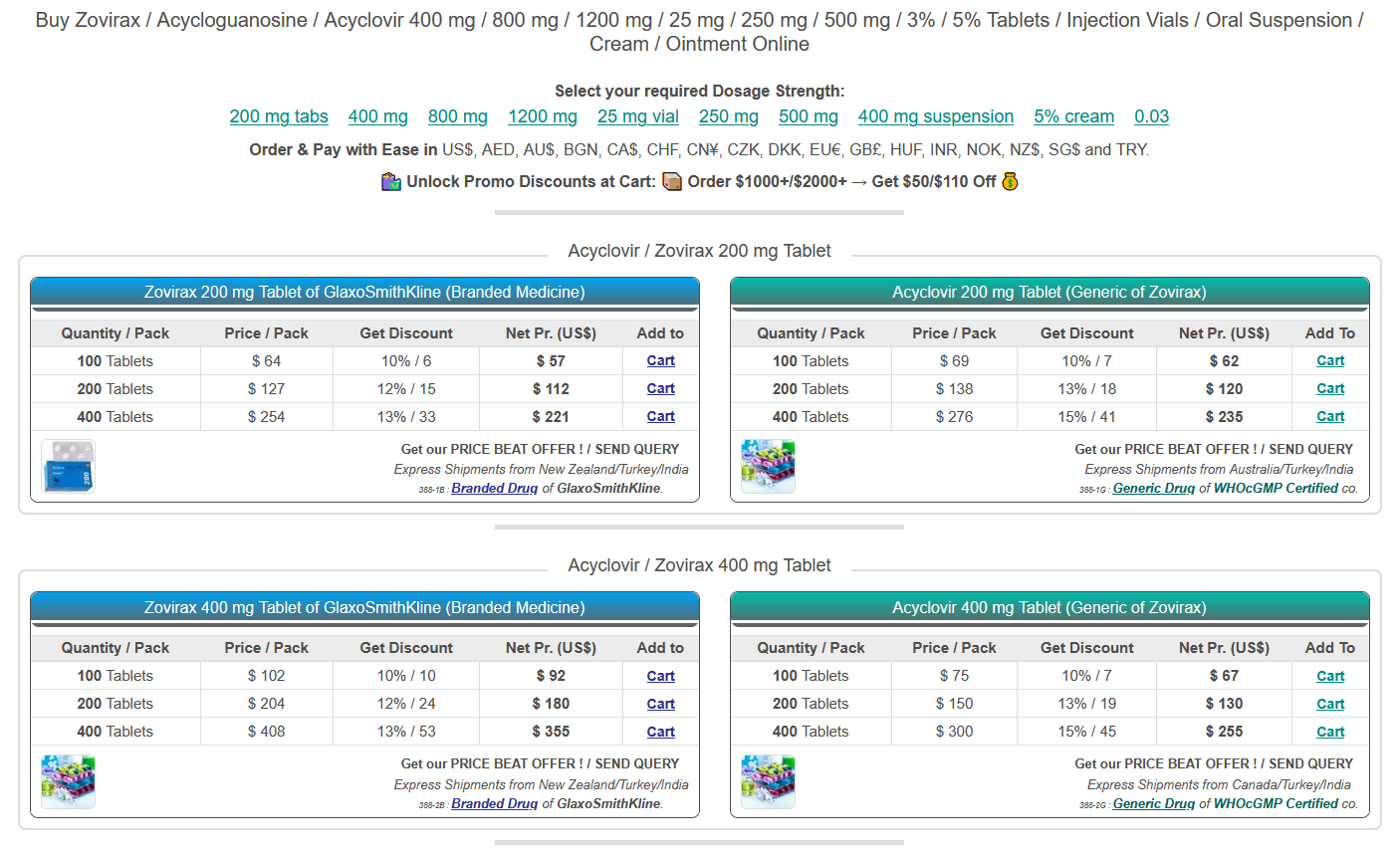This screenshot has width=1400, height=858.
Task: Open Generic Drug link under Acyclovir 200 mg
Action: coord(1153,489)
